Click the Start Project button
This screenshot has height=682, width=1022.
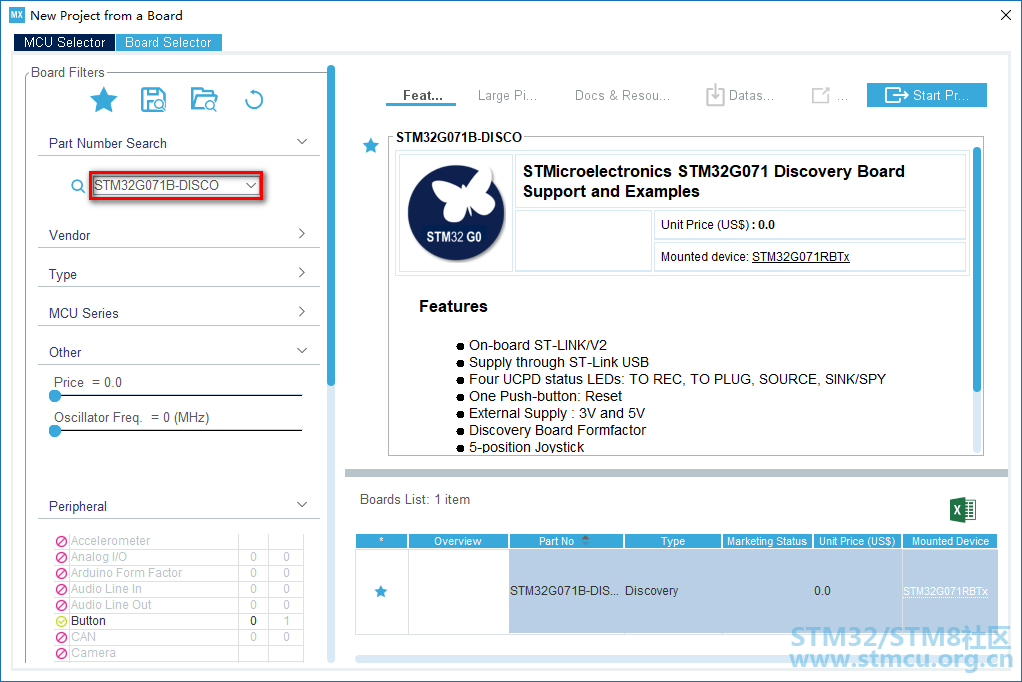click(x=926, y=95)
